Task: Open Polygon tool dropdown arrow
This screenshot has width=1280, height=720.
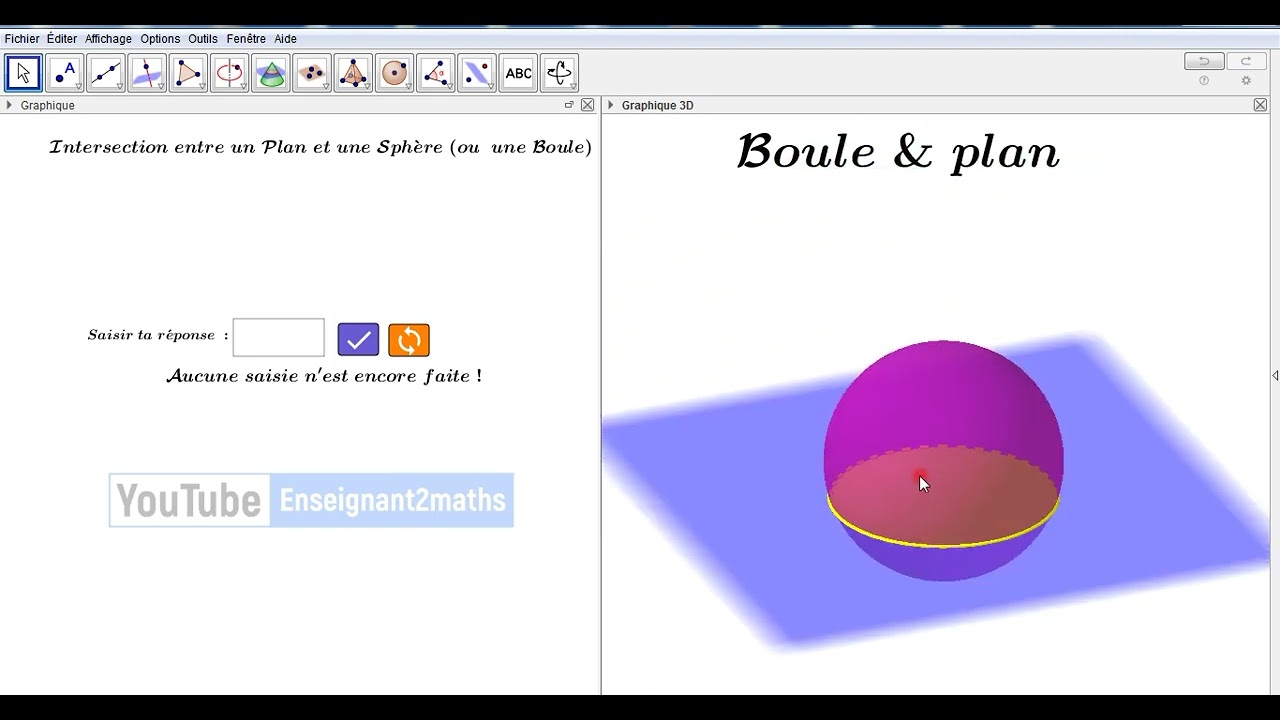Action: (x=202, y=87)
